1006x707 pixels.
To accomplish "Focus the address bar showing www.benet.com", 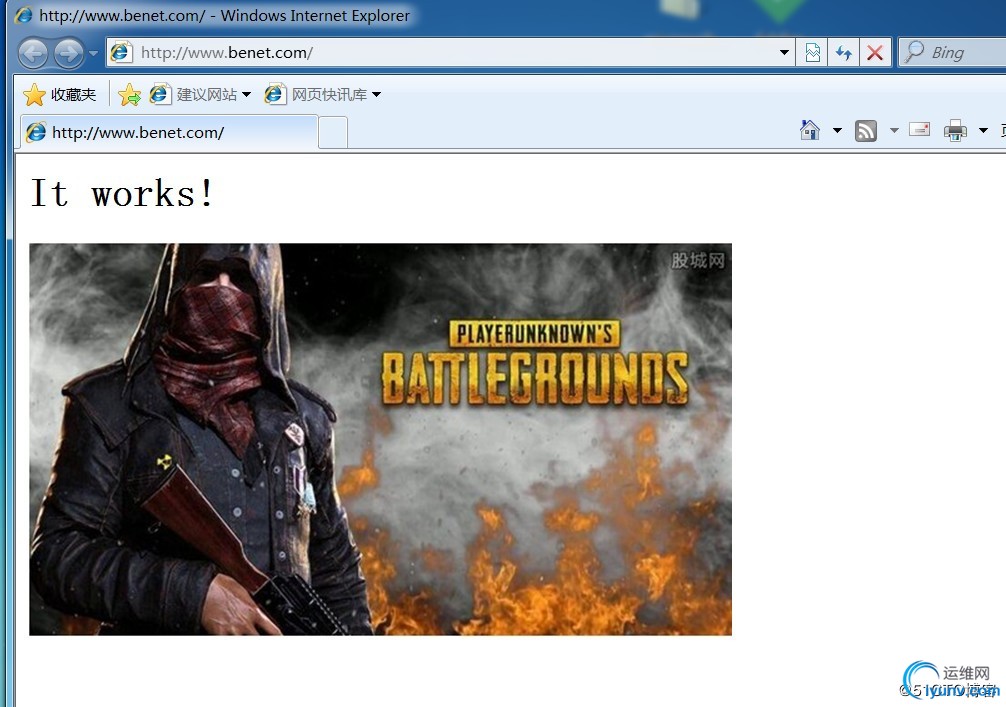I will click(450, 53).
